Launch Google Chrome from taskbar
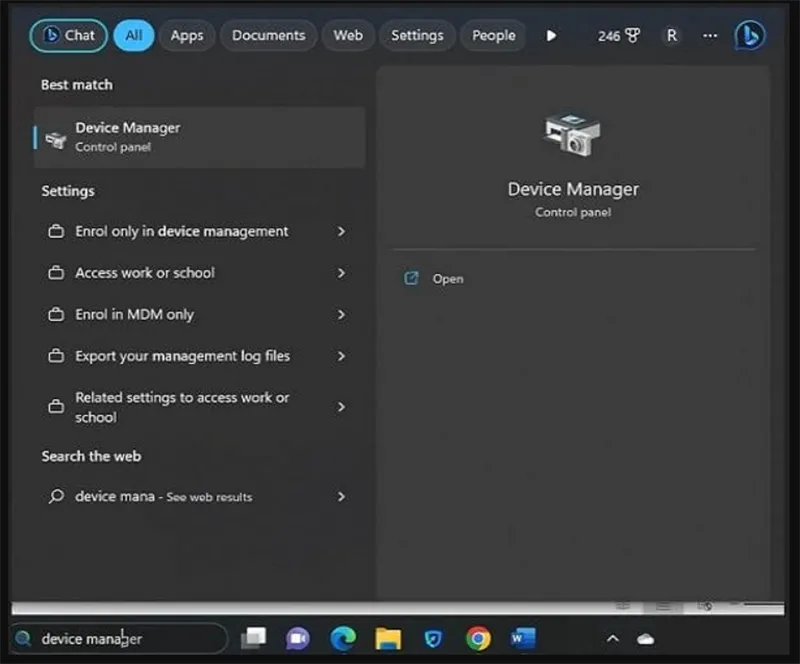This screenshot has height=664, width=800. 478,638
